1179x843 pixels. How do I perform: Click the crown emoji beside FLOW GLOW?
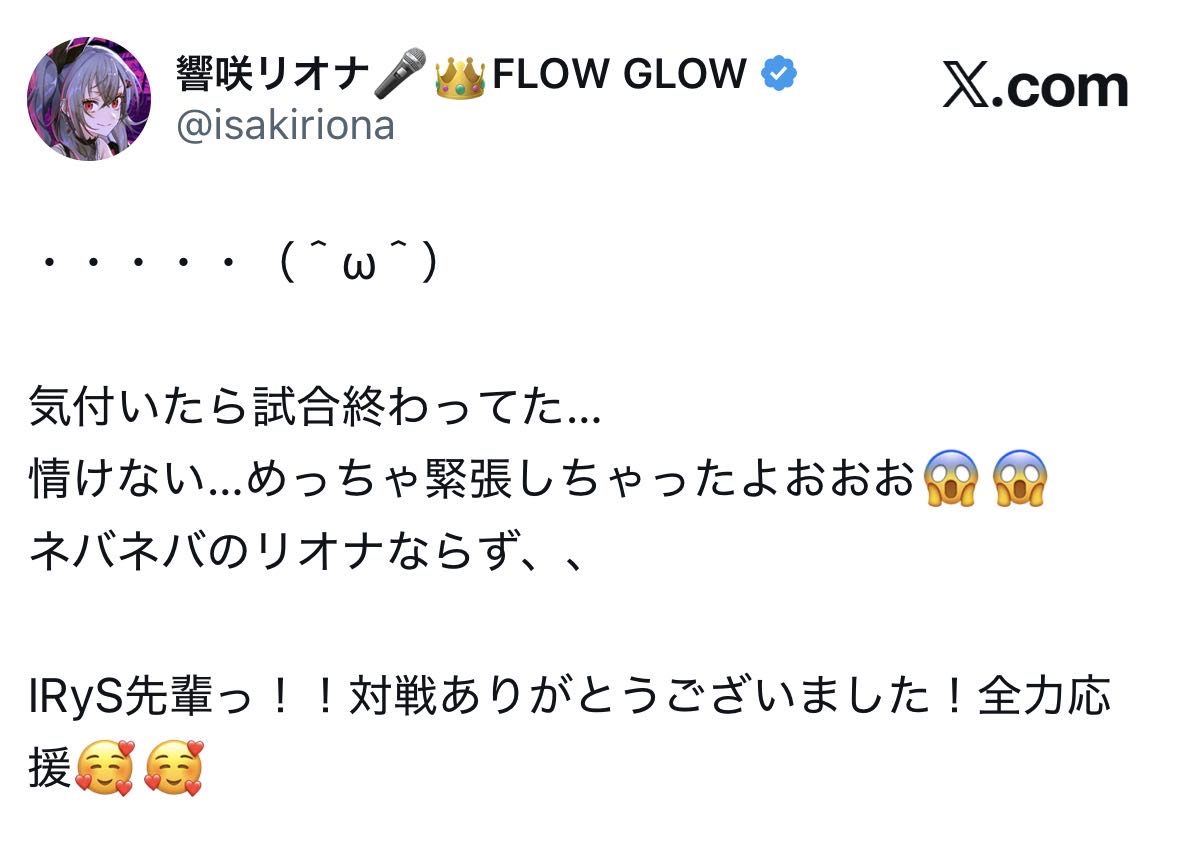coord(460,75)
